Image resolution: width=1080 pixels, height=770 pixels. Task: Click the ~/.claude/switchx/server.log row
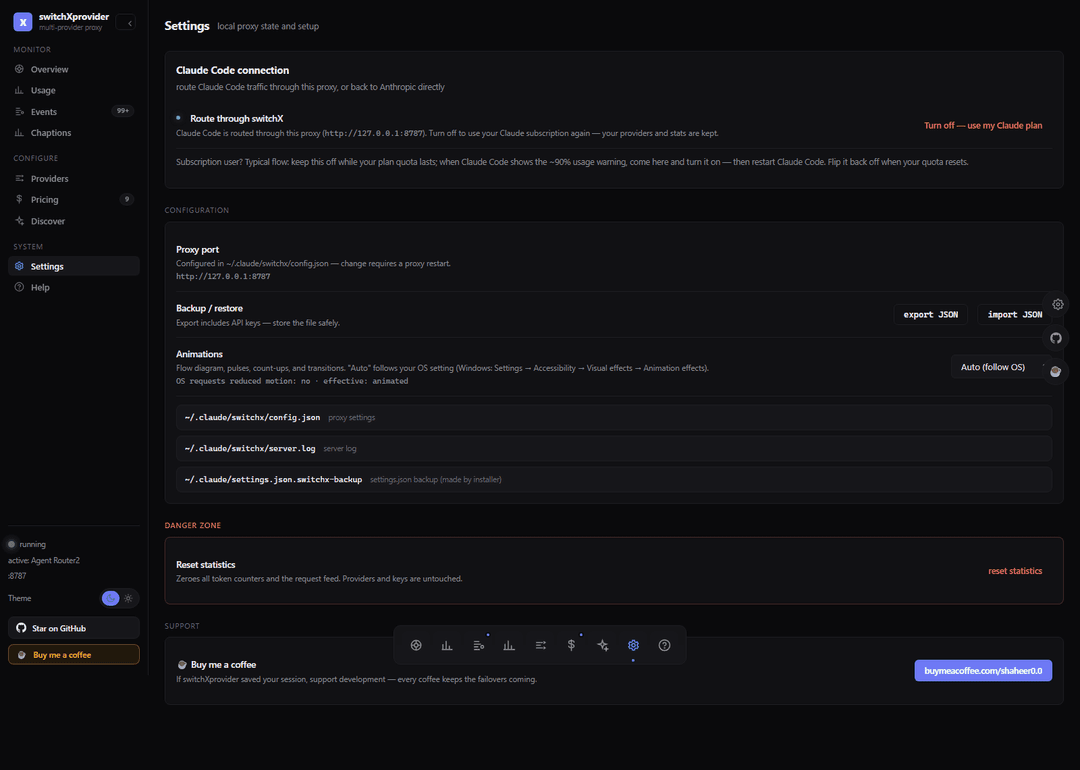(614, 448)
